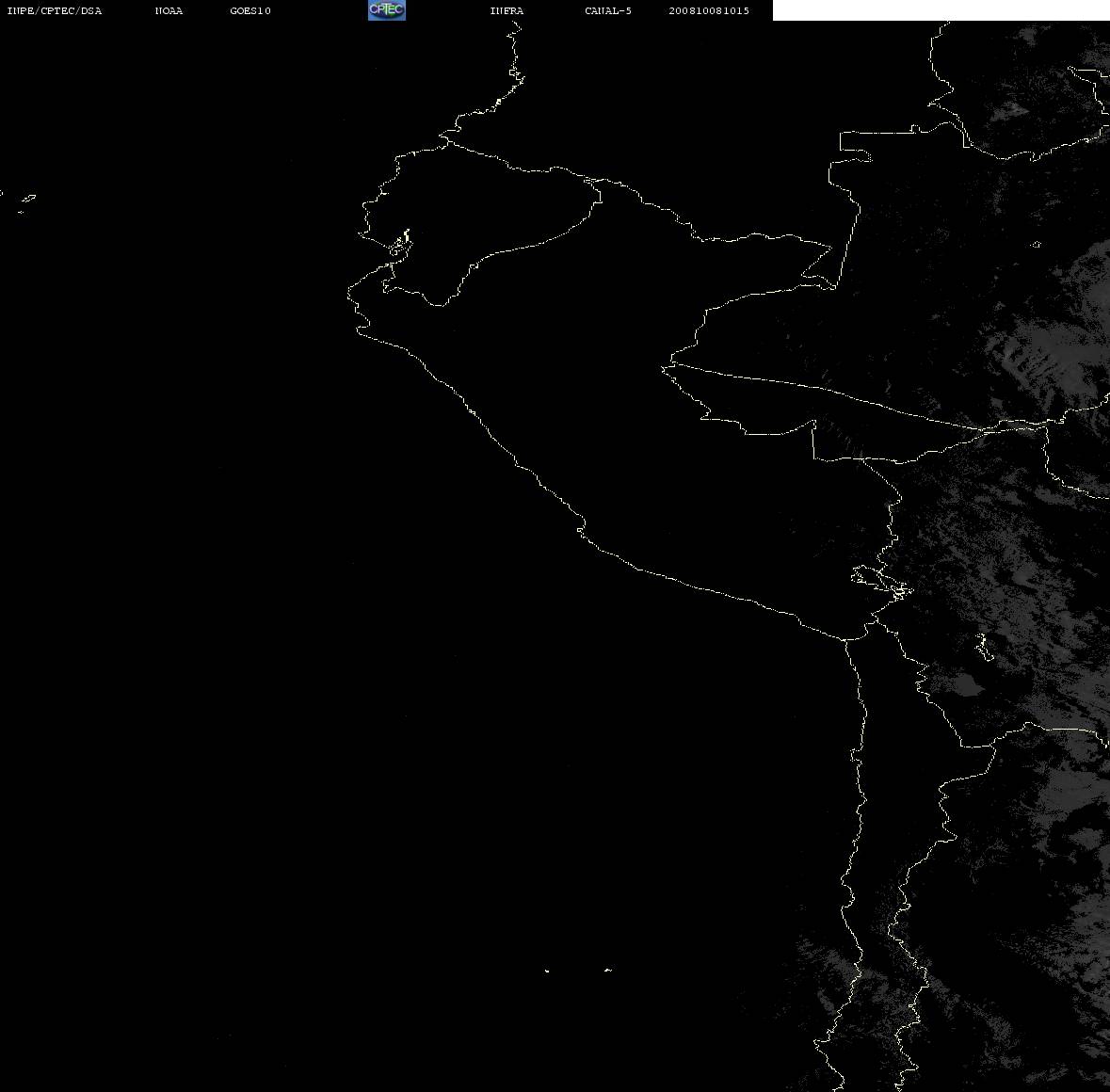Click the CPTEC logo in header
Screen dimensions: 1110x1092
point(387,10)
